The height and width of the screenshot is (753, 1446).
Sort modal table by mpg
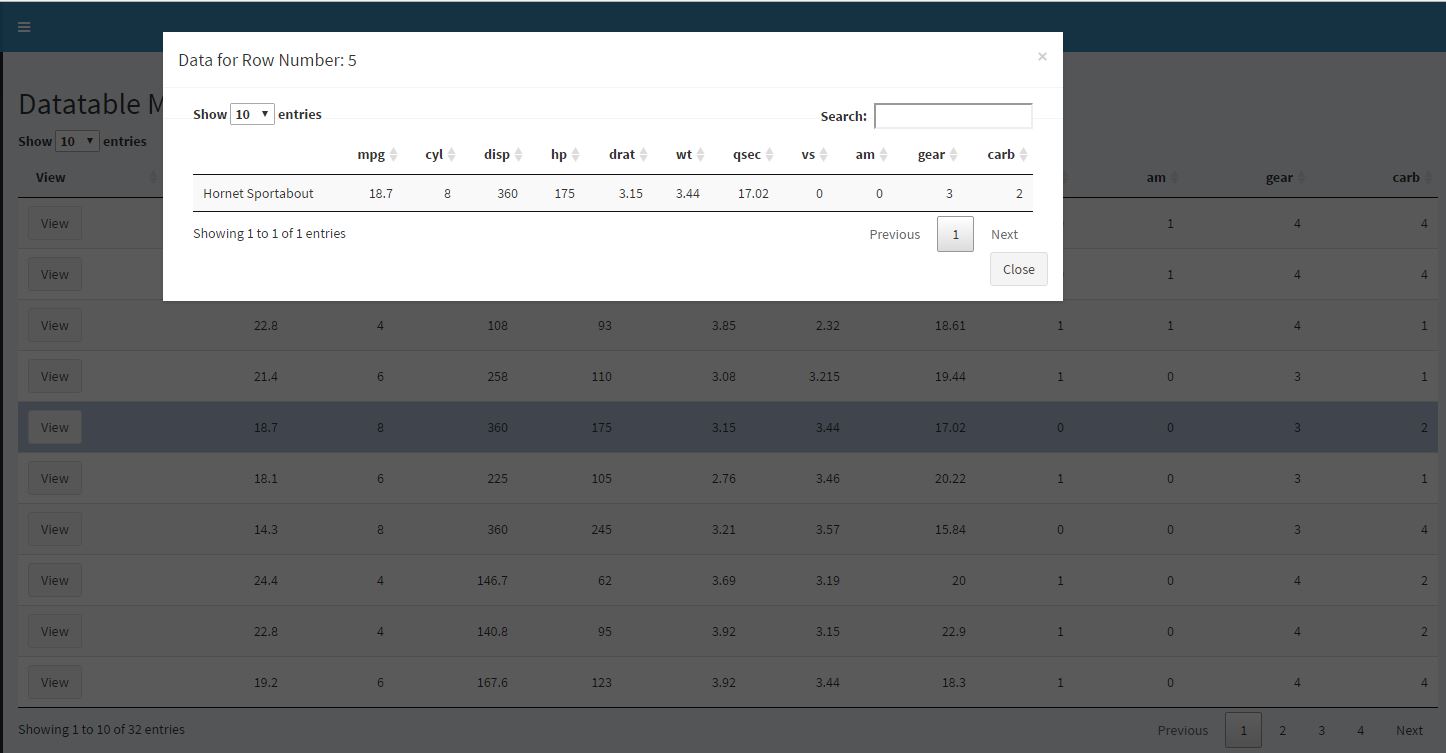click(377, 154)
